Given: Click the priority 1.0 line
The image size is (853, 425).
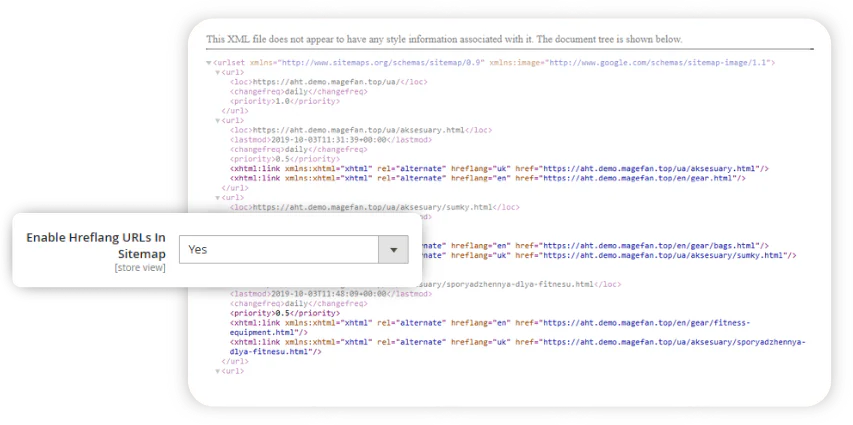Looking at the screenshot, I should tap(285, 101).
